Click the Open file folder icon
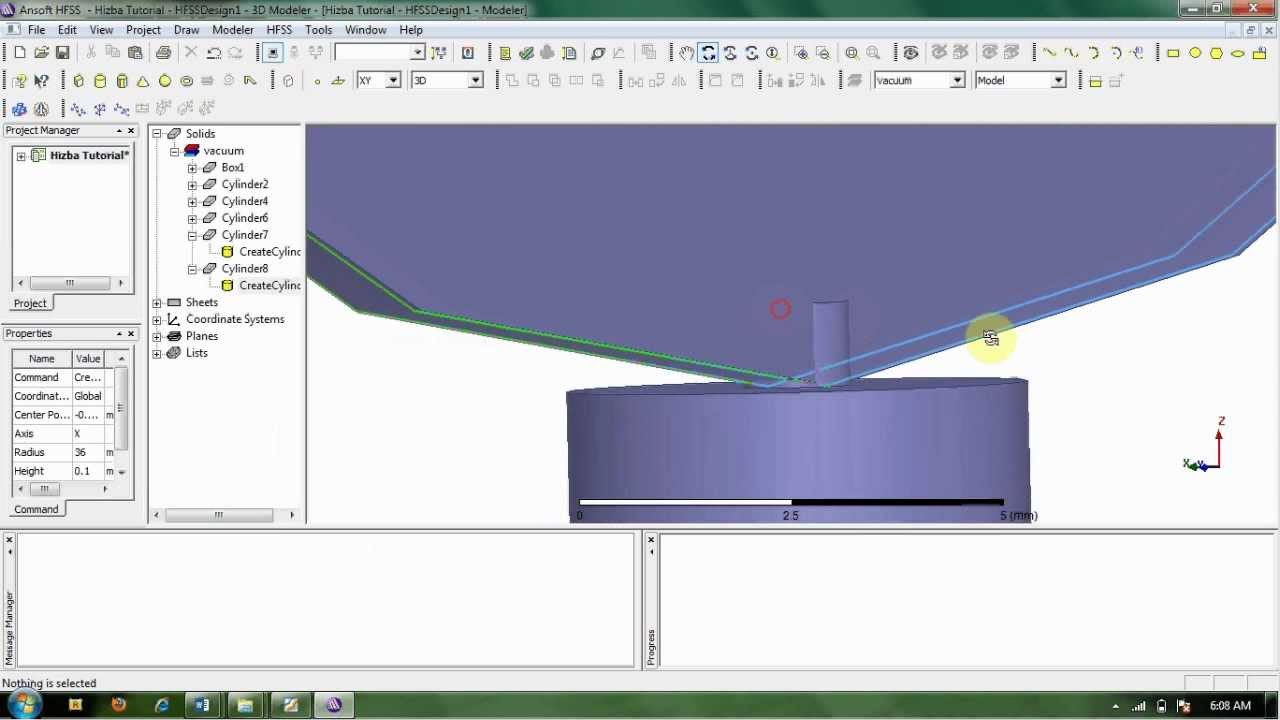 tap(41, 52)
